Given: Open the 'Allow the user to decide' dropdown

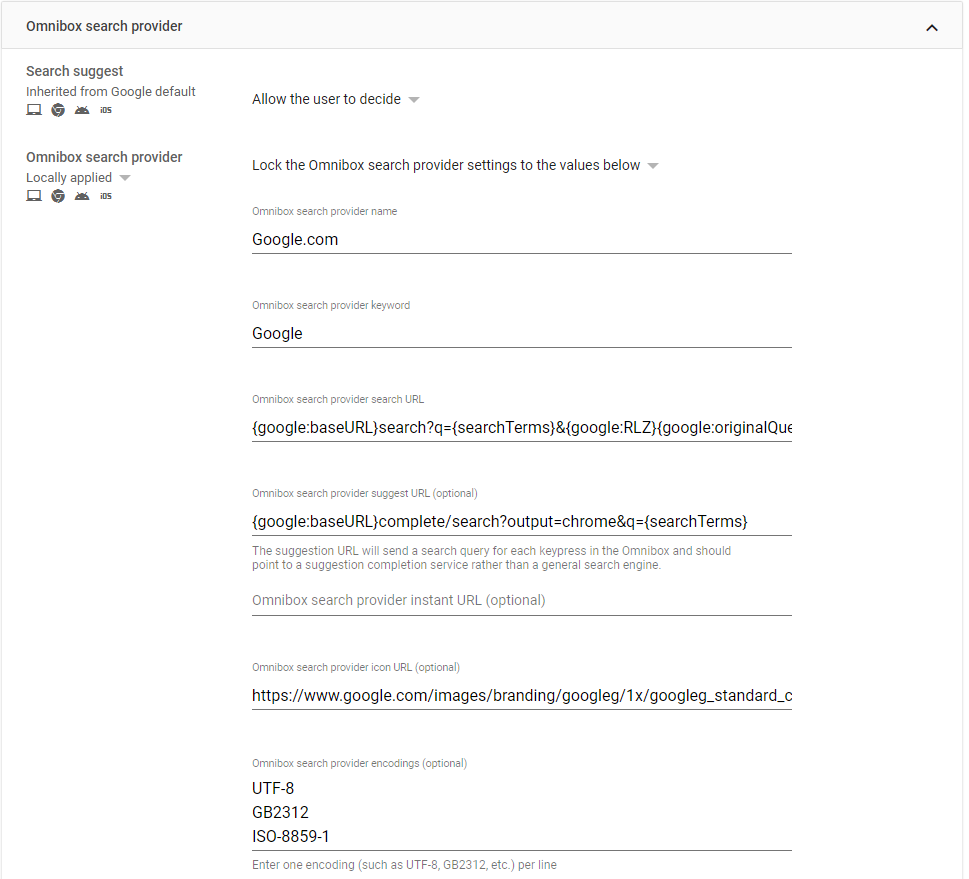Looking at the screenshot, I should 336,100.
